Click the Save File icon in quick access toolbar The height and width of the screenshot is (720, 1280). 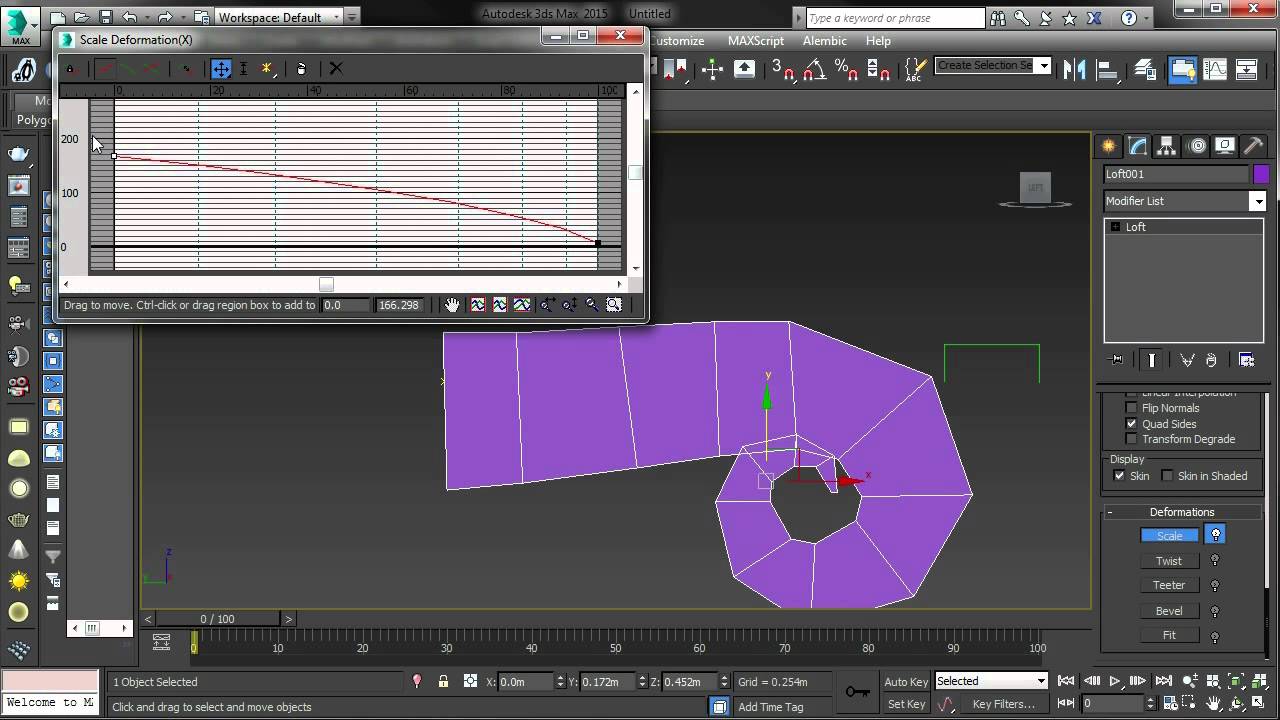106,17
